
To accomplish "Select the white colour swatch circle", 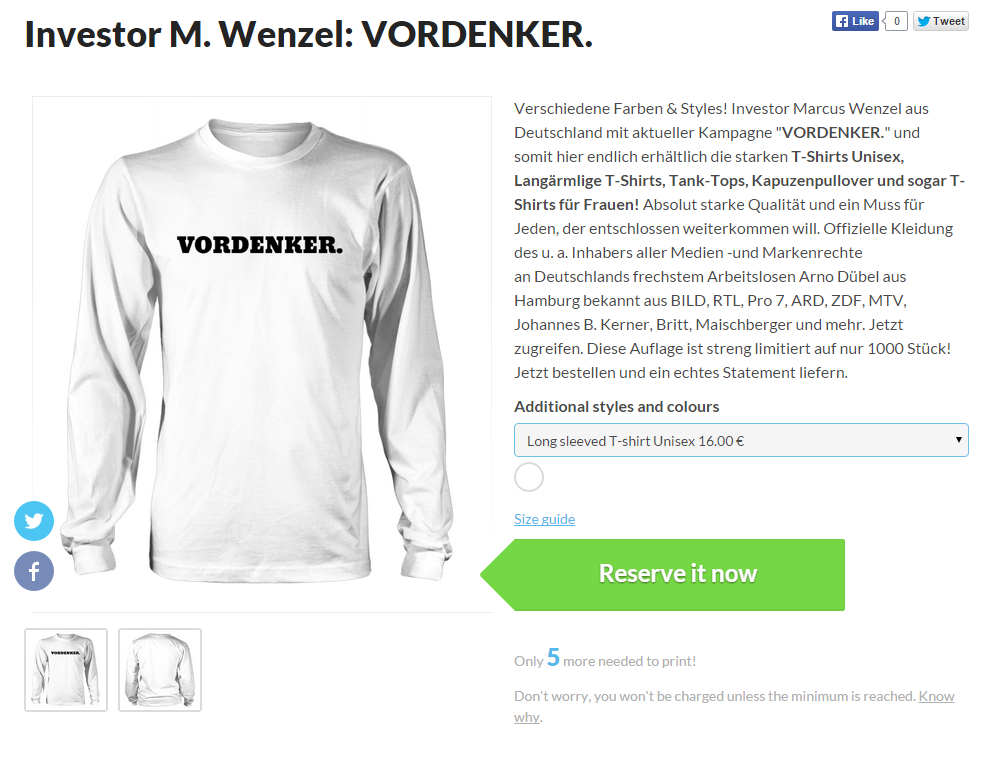I will [x=529, y=477].
